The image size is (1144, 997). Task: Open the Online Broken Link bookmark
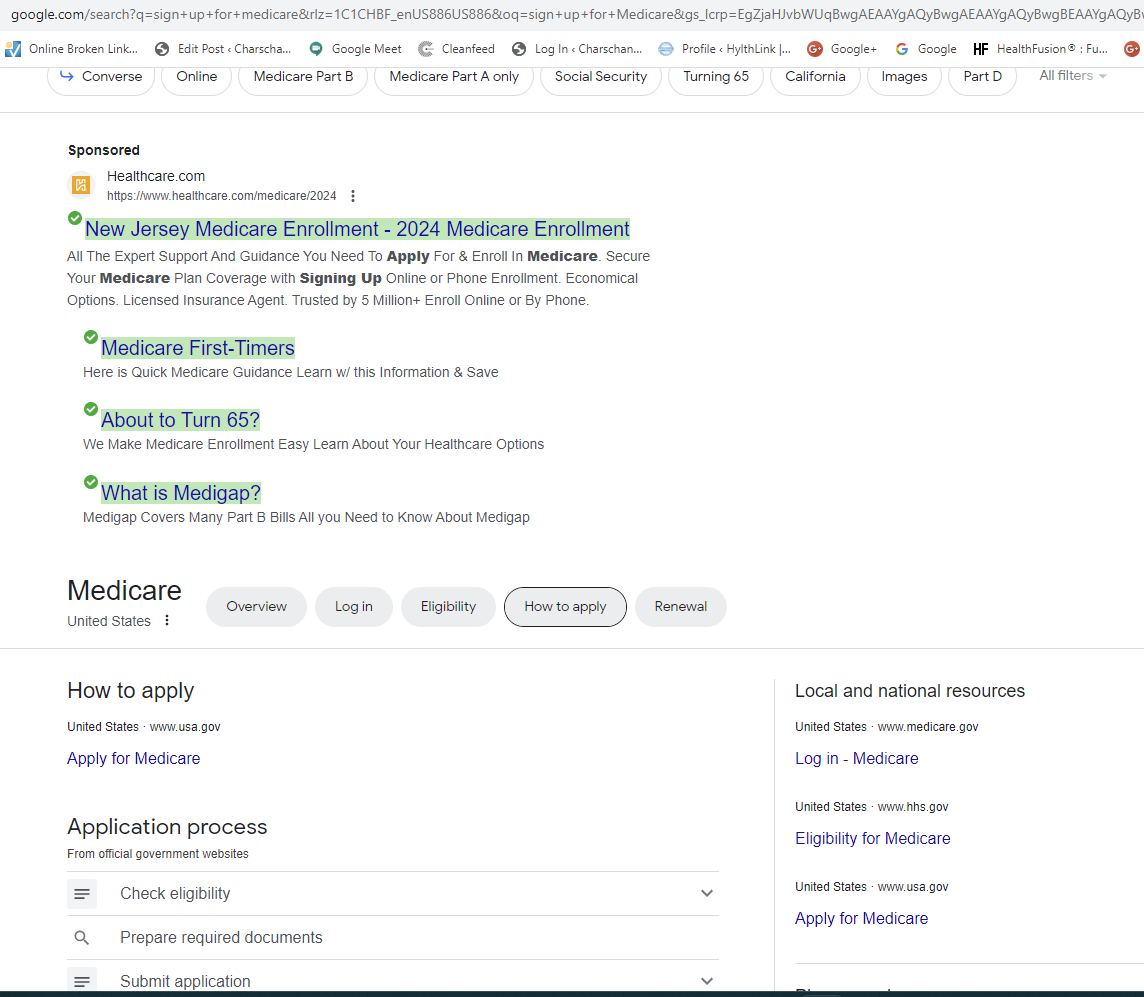click(x=72, y=49)
